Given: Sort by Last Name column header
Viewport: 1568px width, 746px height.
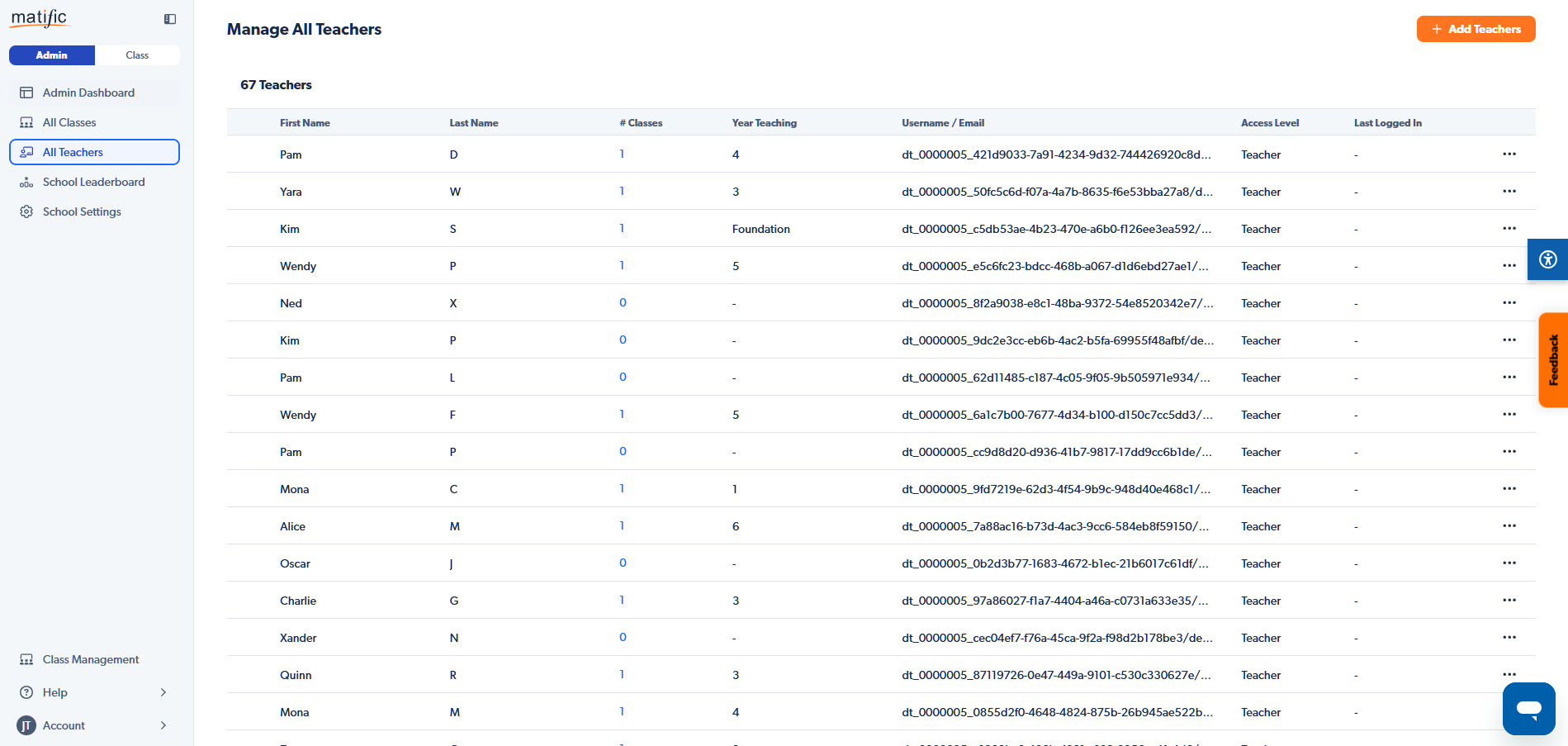Looking at the screenshot, I should click(474, 123).
